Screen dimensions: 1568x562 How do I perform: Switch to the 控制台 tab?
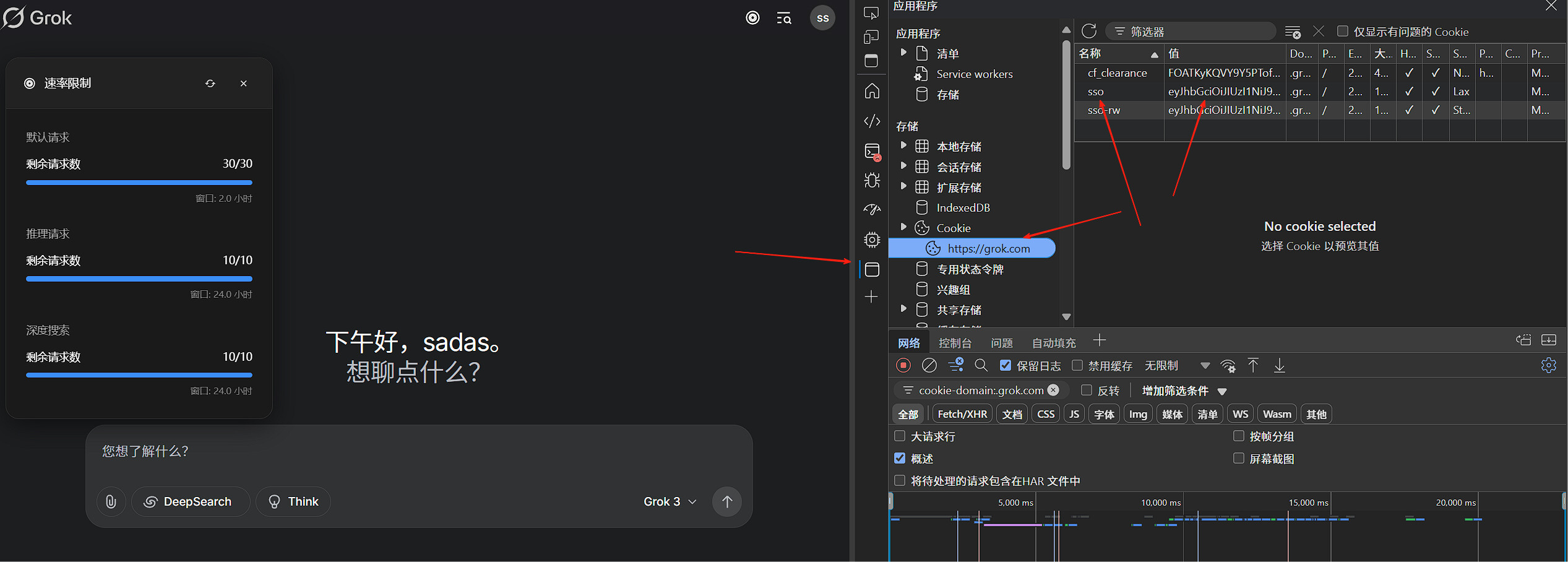[x=955, y=343]
